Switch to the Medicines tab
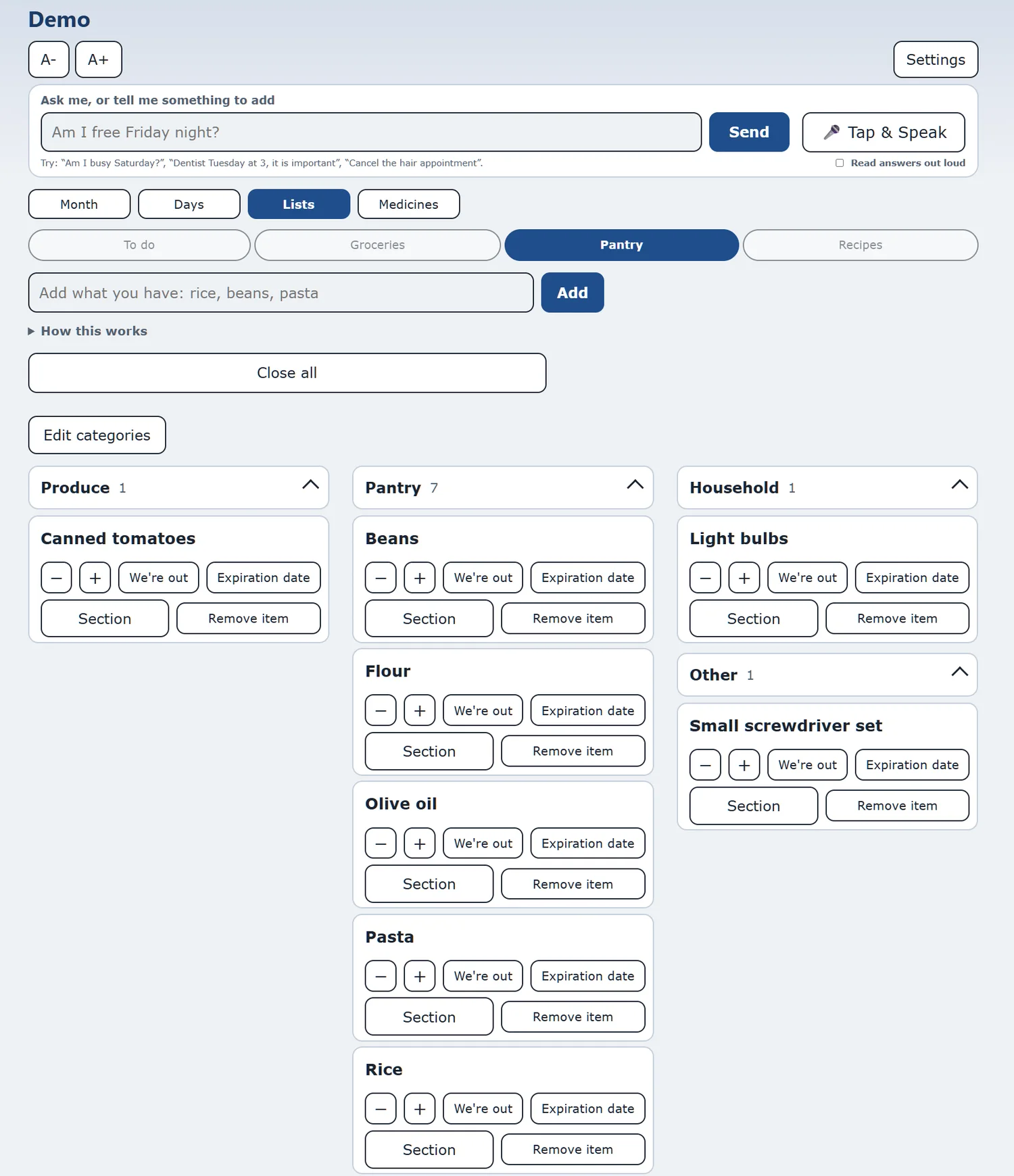This screenshot has width=1014, height=1176. [408, 204]
